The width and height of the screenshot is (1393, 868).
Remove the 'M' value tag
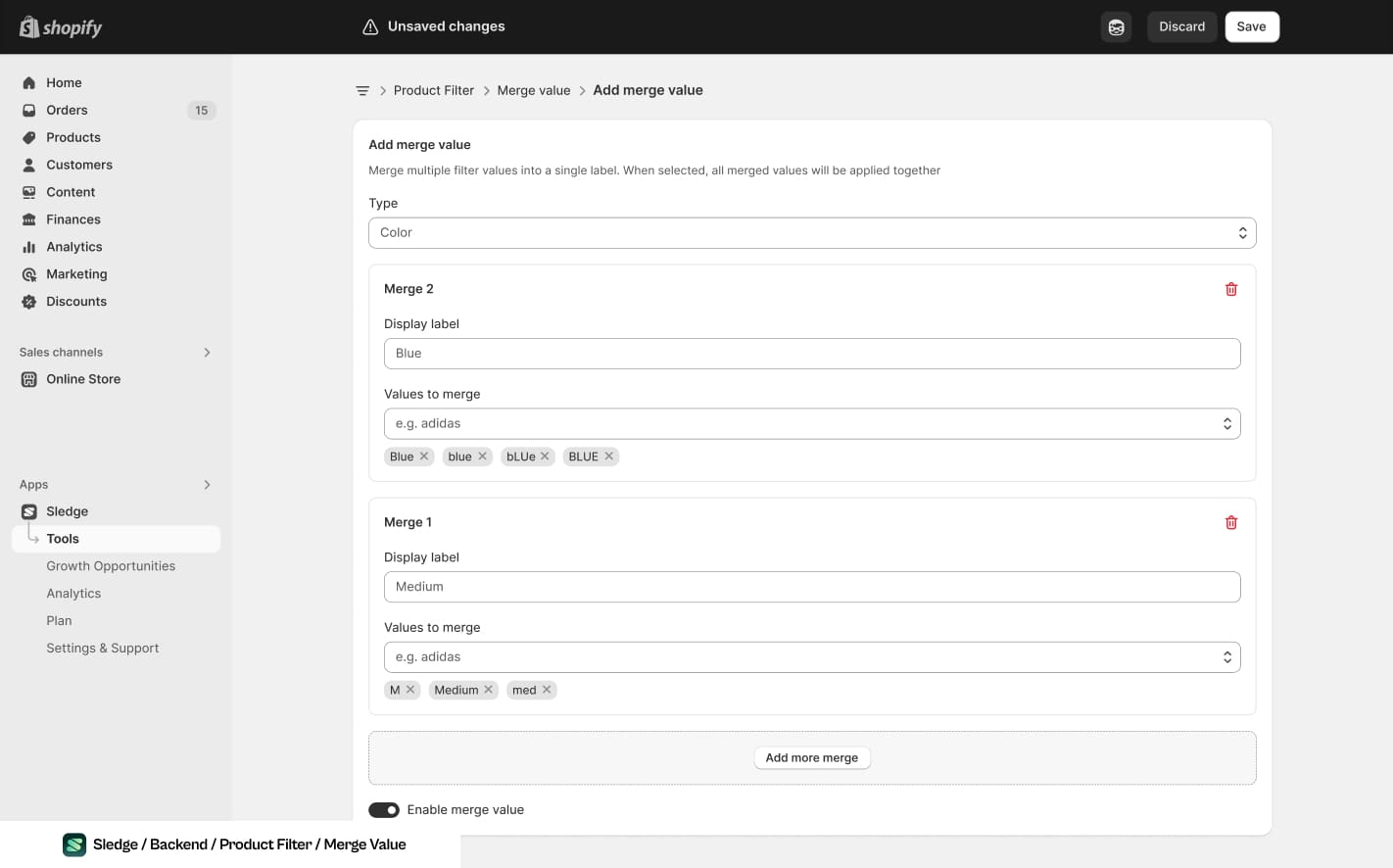(410, 690)
